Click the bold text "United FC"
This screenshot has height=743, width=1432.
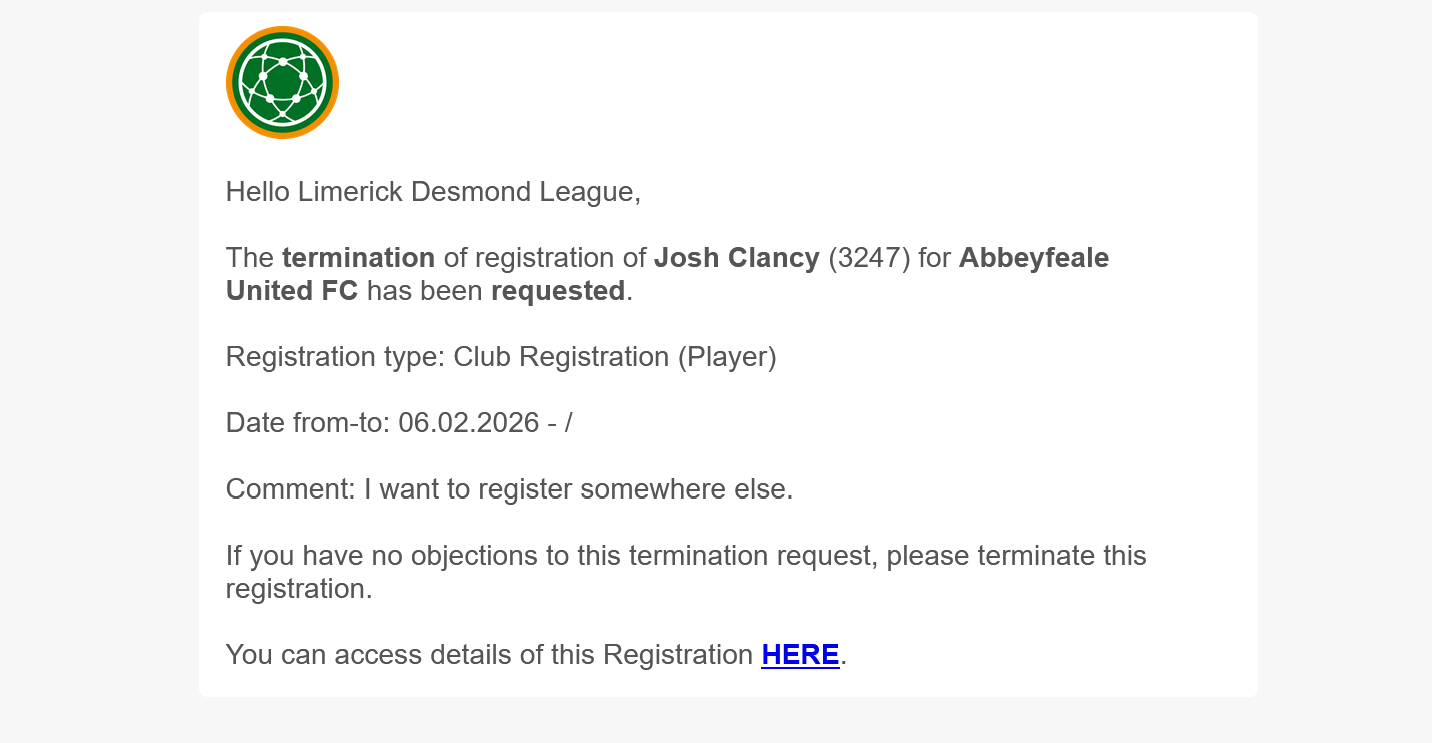point(291,291)
